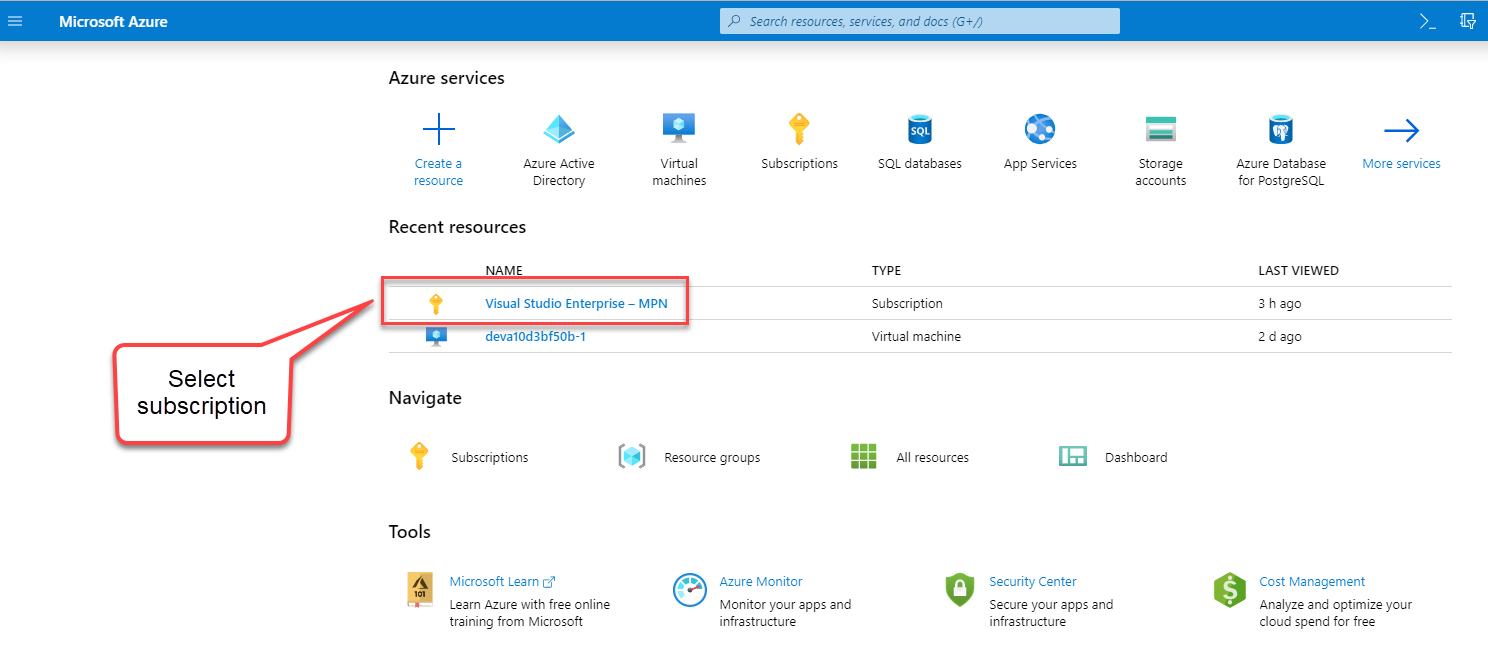Image resolution: width=1488 pixels, height=662 pixels.
Task: Click the More services arrow icon
Action: (1401, 131)
